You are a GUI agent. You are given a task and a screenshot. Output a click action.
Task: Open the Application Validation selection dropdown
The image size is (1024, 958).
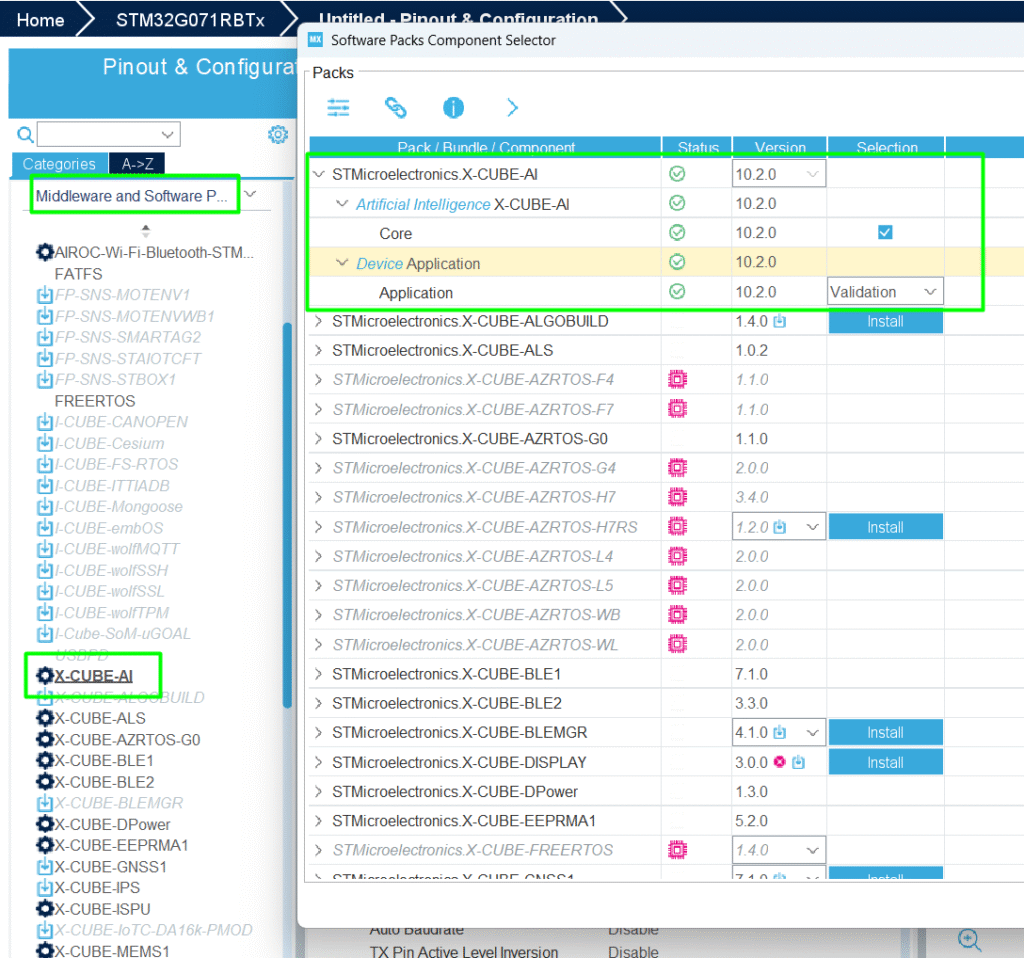pyautogui.click(x=930, y=292)
